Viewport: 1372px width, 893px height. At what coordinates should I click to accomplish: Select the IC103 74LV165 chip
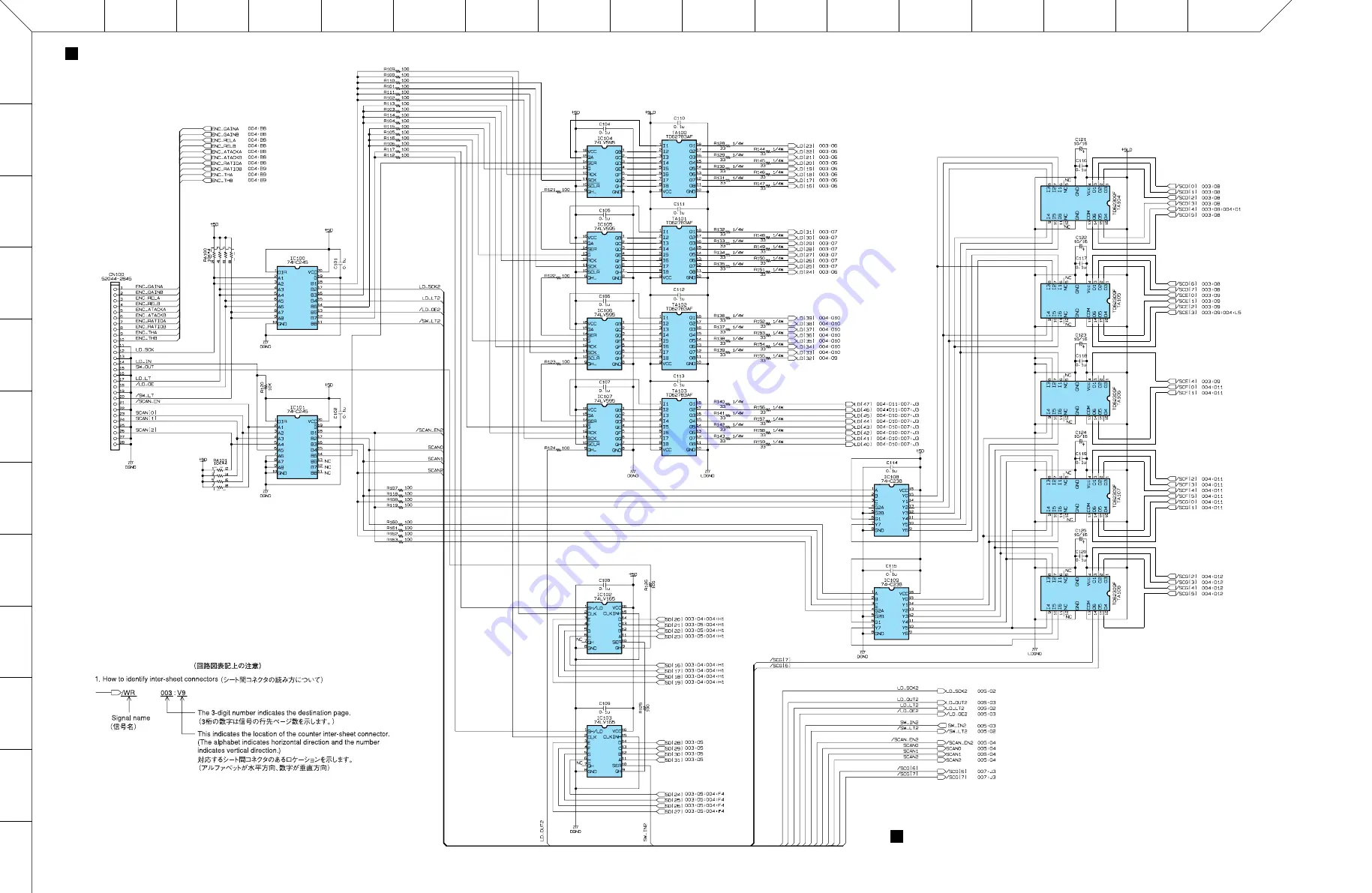605,751
